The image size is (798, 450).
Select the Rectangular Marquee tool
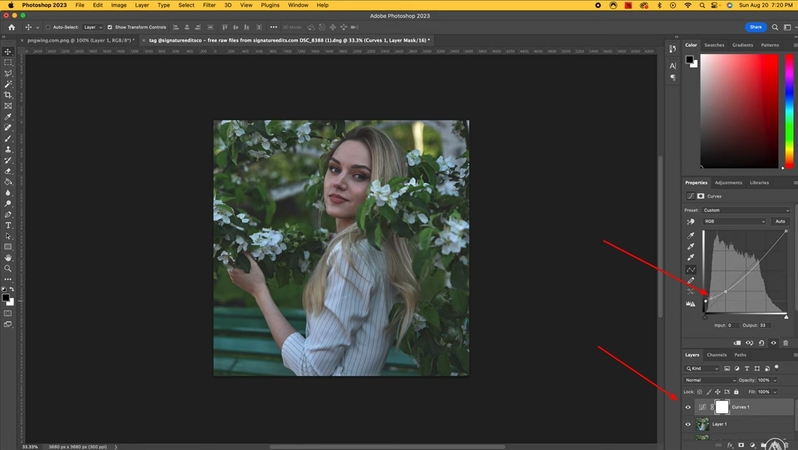pyautogui.click(x=8, y=62)
